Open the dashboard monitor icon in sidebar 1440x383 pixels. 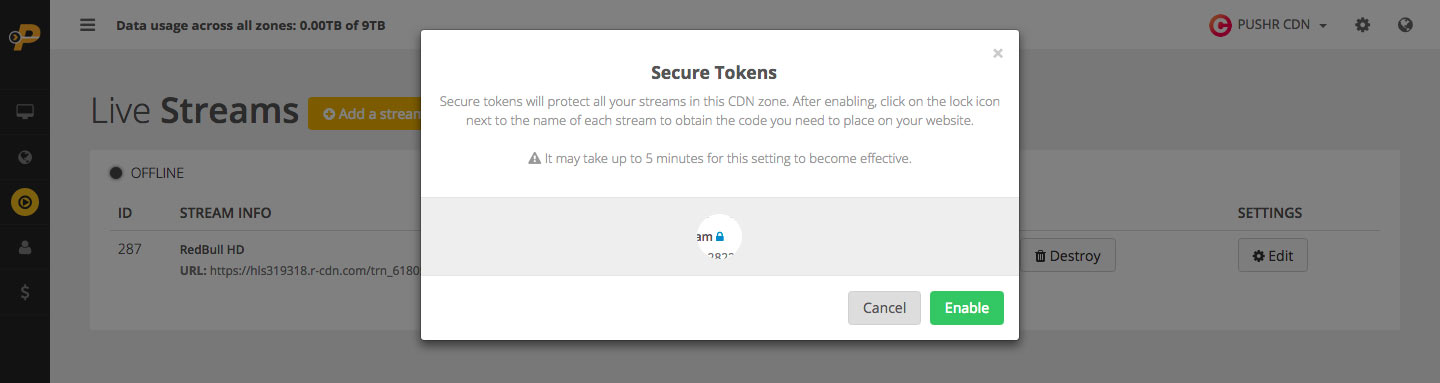[x=25, y=111]
